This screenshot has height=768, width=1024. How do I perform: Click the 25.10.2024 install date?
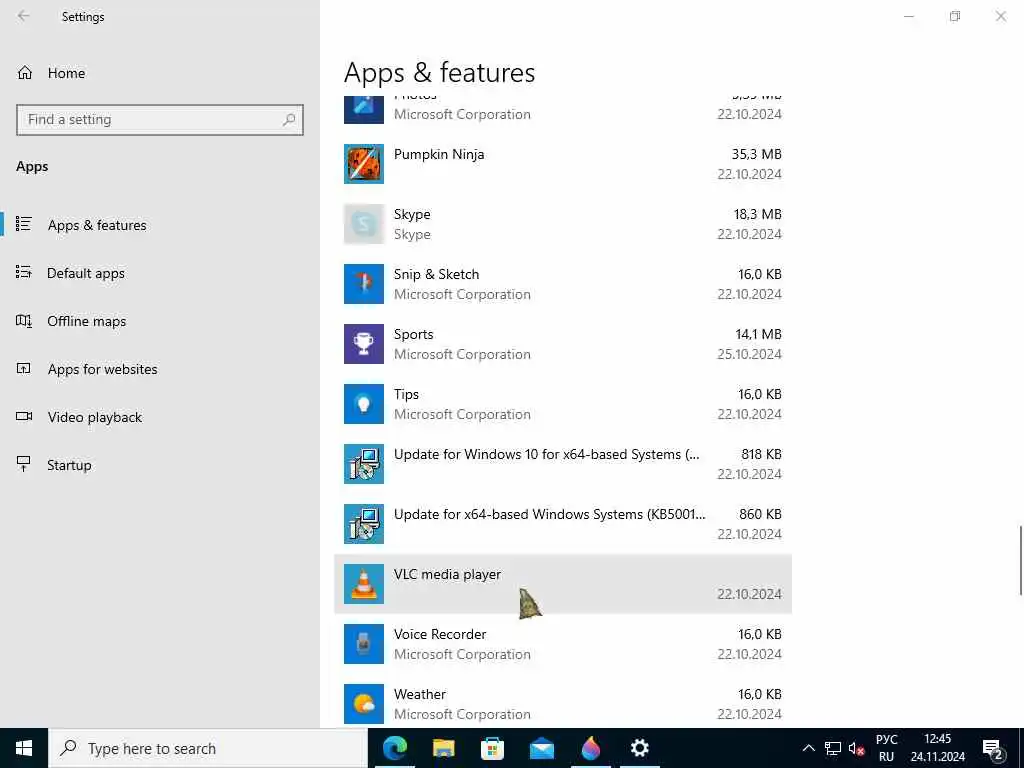tap(749, 355)
